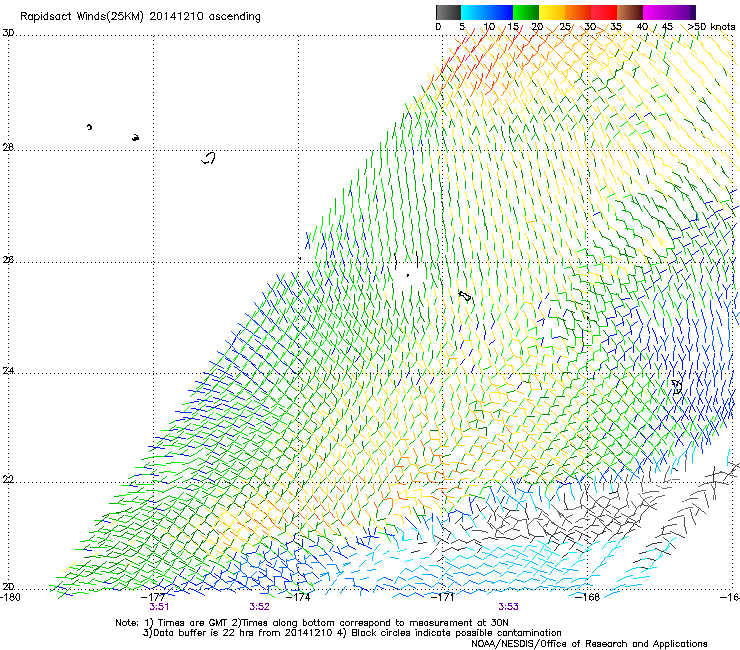Click the latitude label '24'
Image resolution: width=740 pixels, height=650 pixels.
coord(8,371)
